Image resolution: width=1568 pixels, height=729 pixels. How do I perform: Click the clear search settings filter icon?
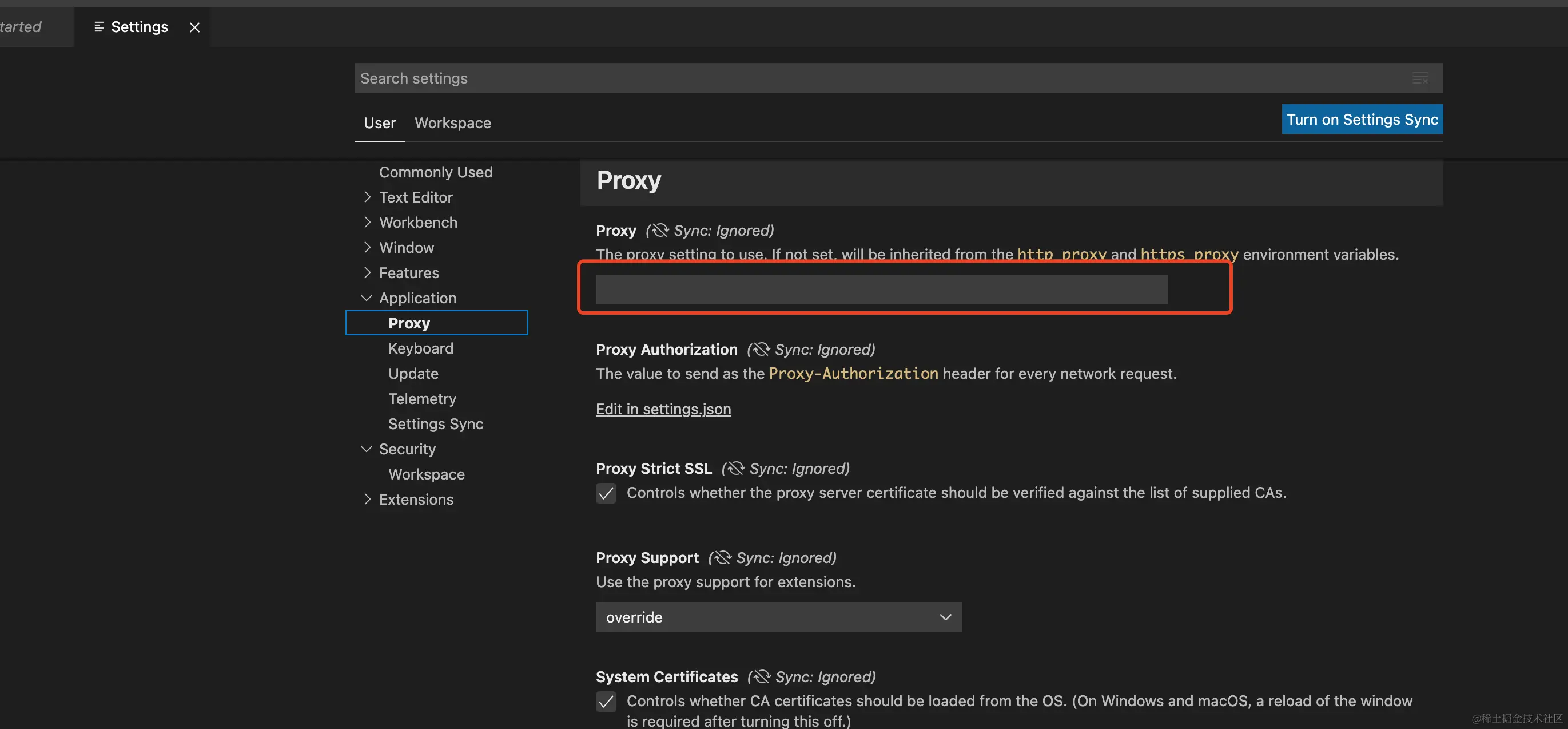click(x=1420, y=78)
